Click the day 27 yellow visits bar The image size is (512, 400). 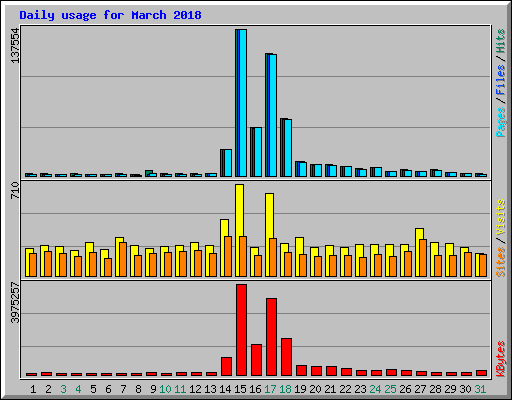[420, 234]
